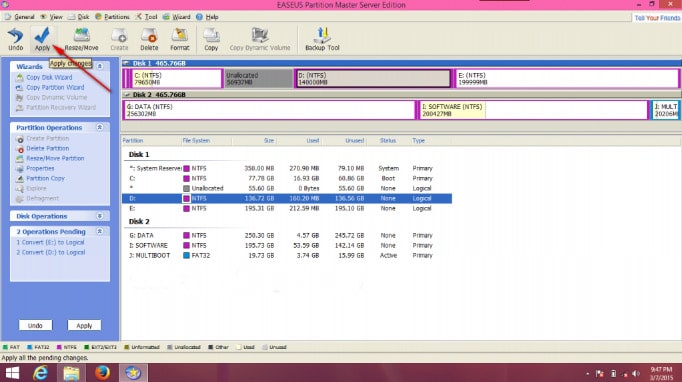Select pending operation Convert (D:) to Logical
This screenshot has height=382, width=682.
[50, 252]
